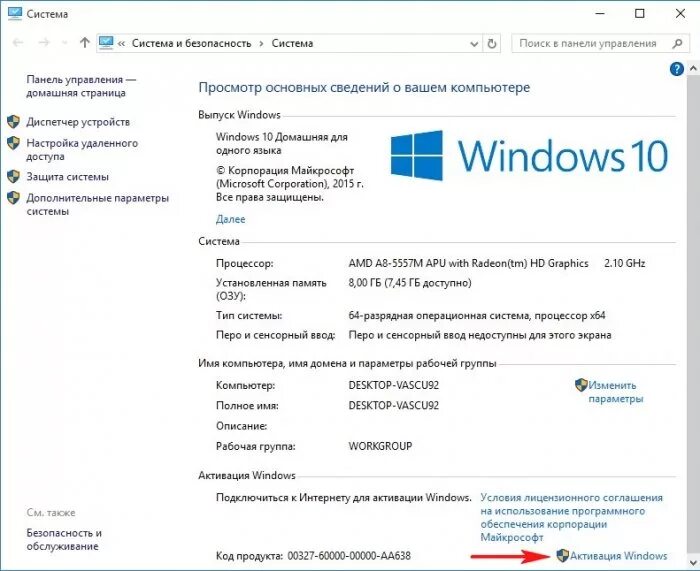
Task: Click the product code '00327-60000-00000-AA638'
Action: pyautogui.click(x=349, y=556)
